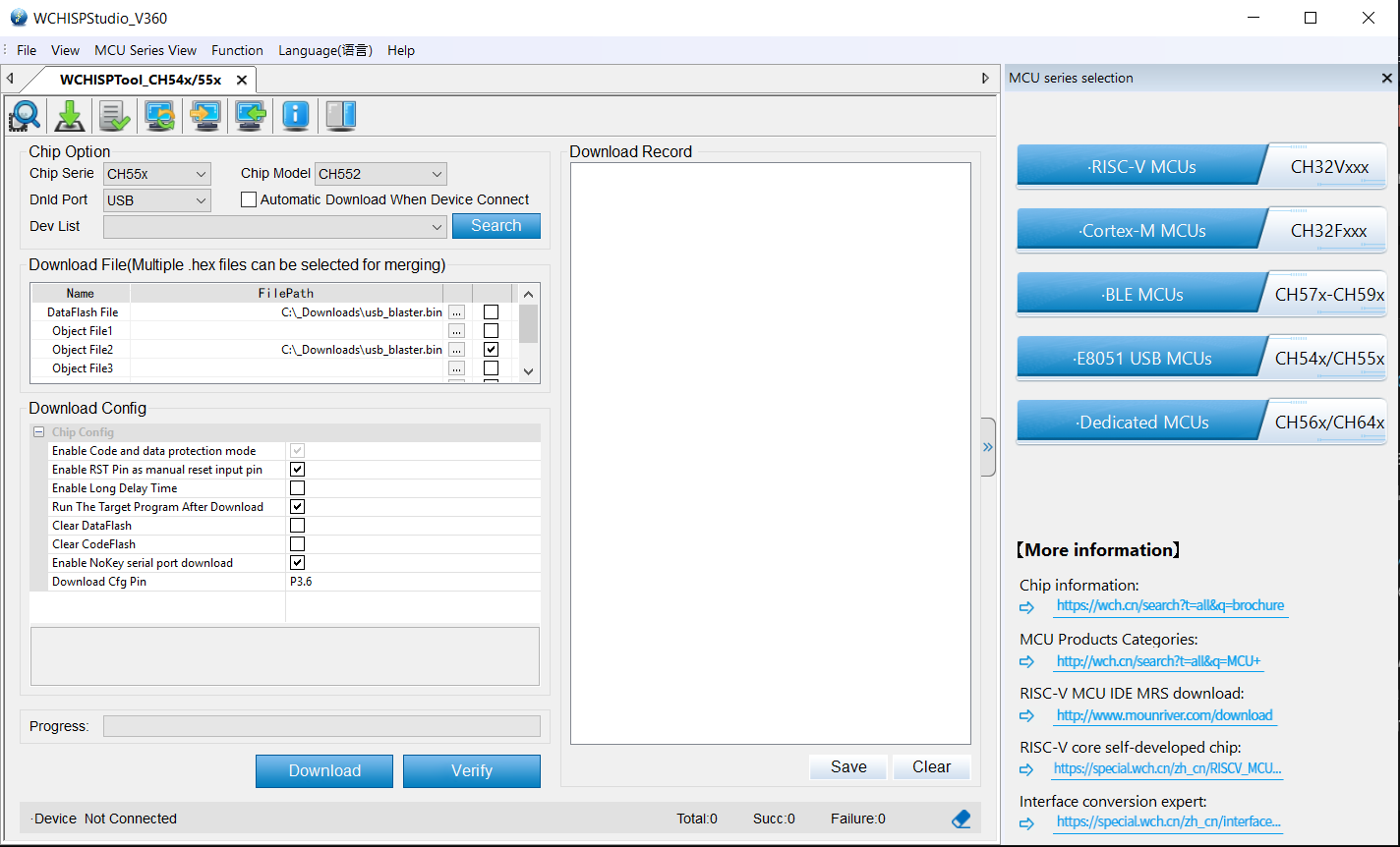Select RISC-V MCUs CH32Vxxx series
The width and height of the screenshot is (1400, 847).
(1201, 166)
